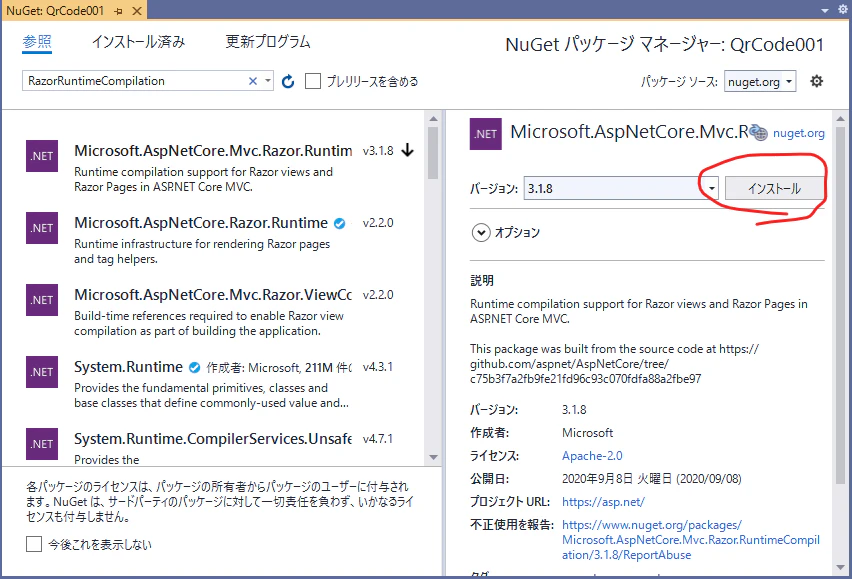Click .NET icon of first Mvc.Razor.RuntimeCompilation result

pyautogui.click(x=42, y=156)
